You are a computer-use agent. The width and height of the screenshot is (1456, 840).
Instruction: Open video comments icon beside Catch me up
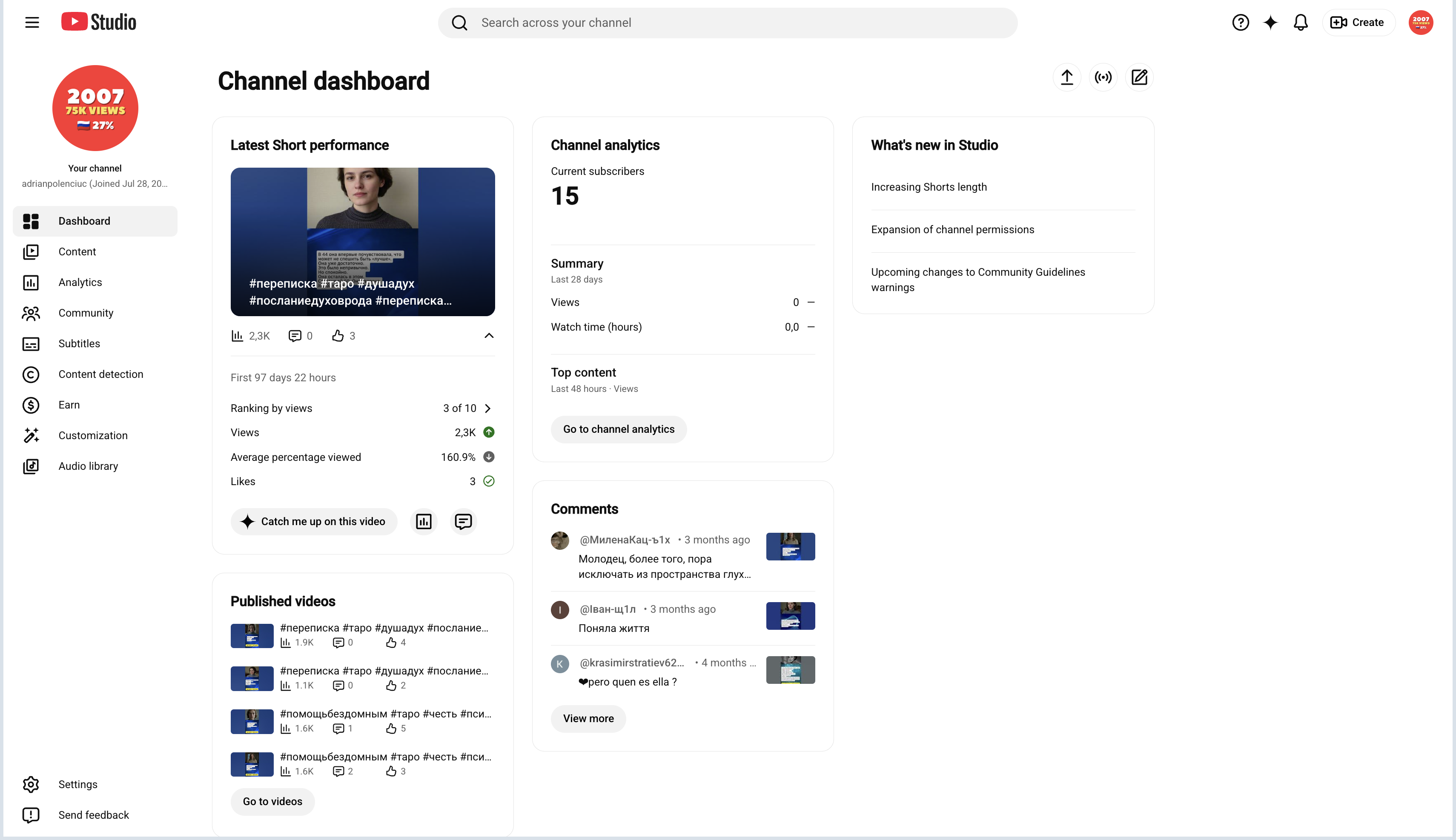463,522
